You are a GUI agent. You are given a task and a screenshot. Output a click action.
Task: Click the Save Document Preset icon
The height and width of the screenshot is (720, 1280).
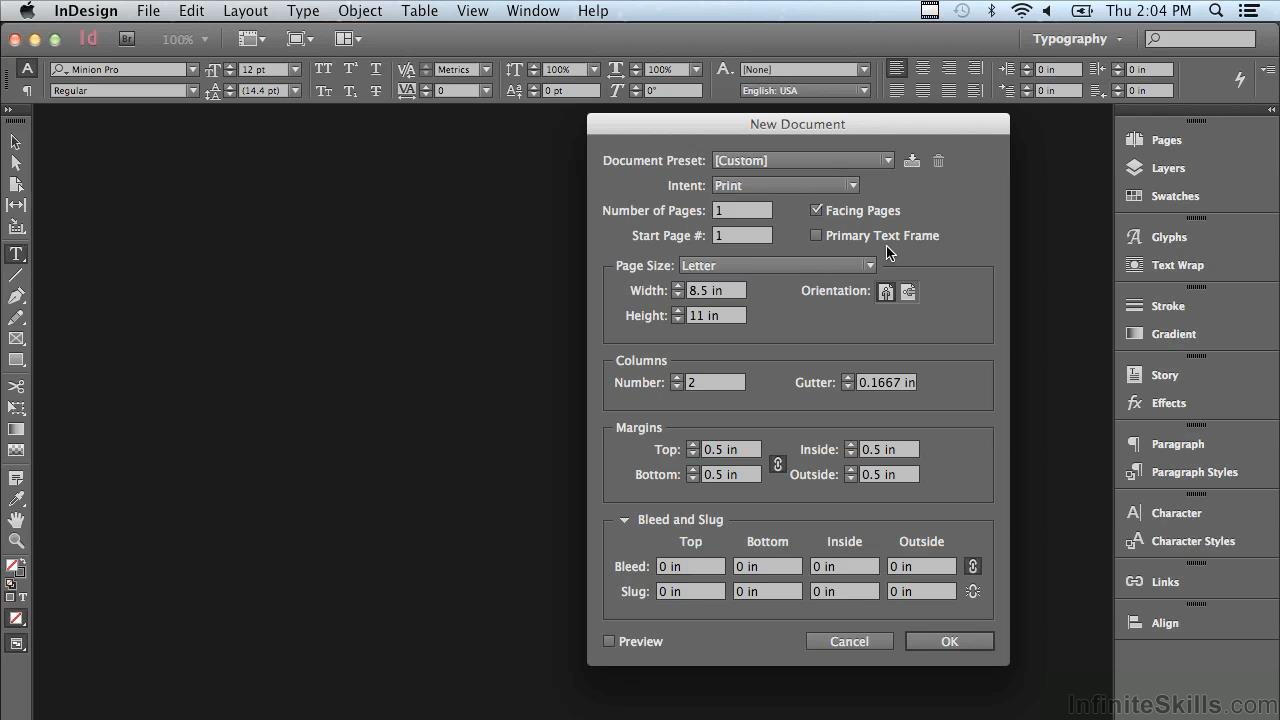point(912,161)
